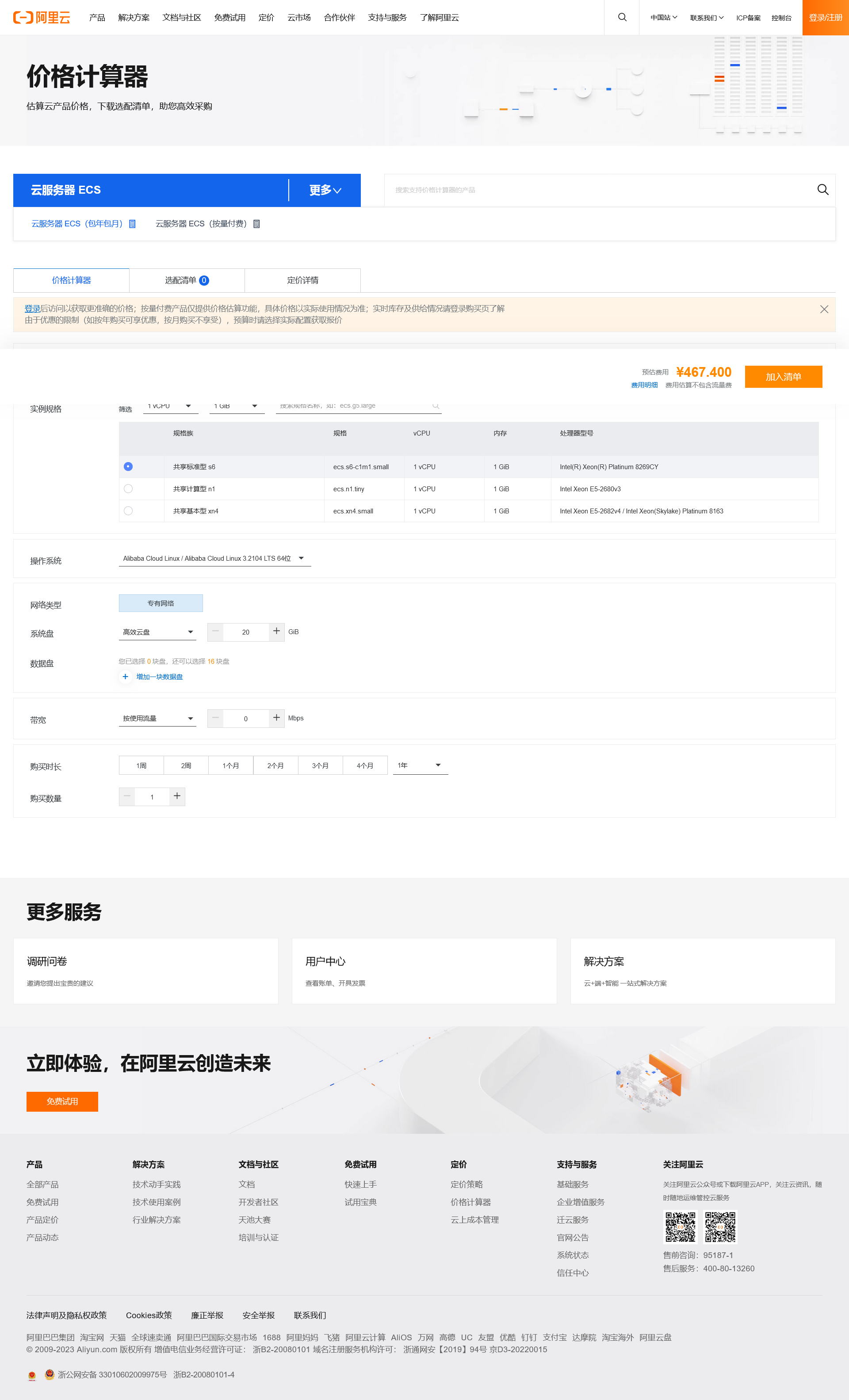Select 共享计算型 n1 instance radio button

pyautogui.click(x=128, y=489)
